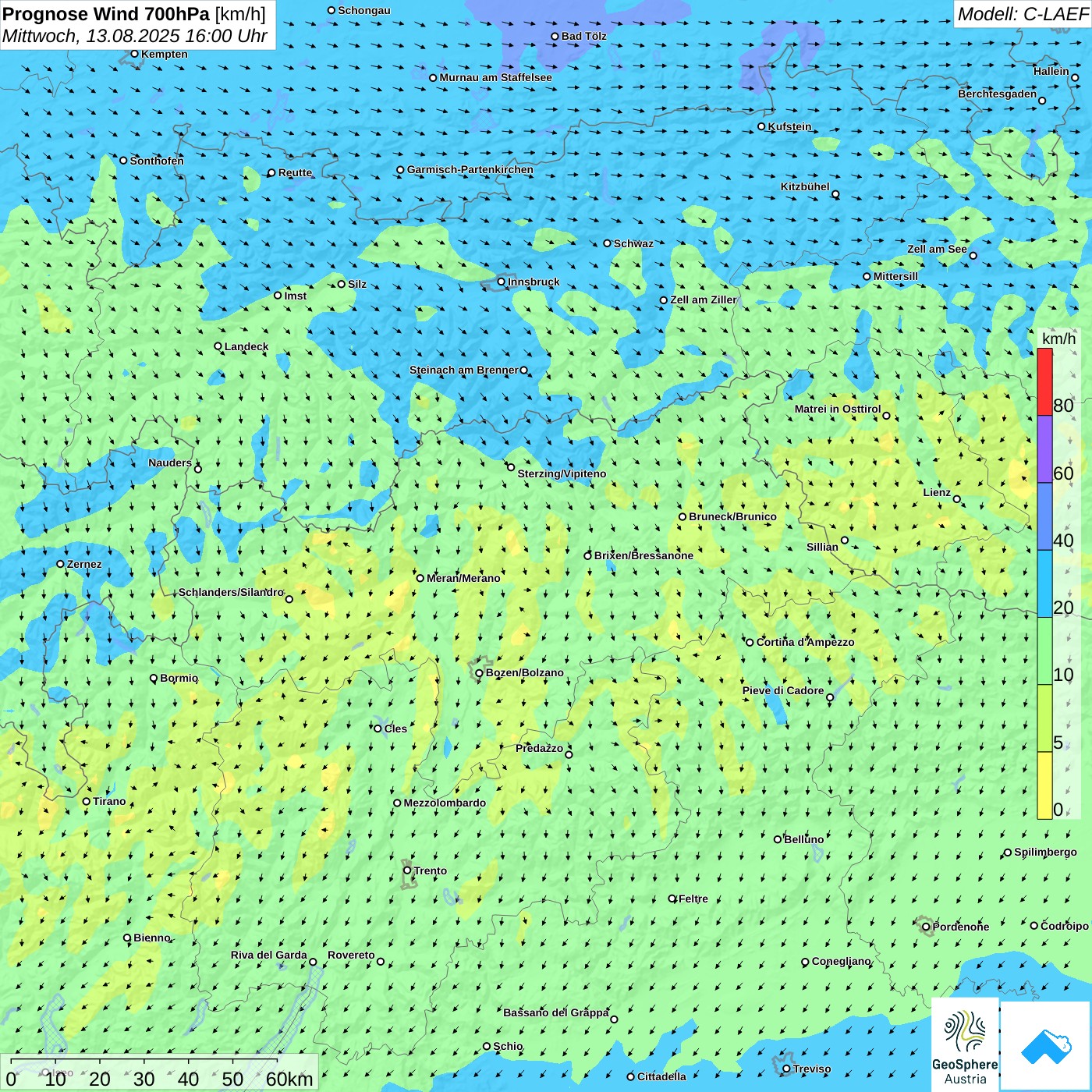Select the Garmisch-Partenkirchen label
This screenshot has height=1092, width=1092.
coord(470,169)
